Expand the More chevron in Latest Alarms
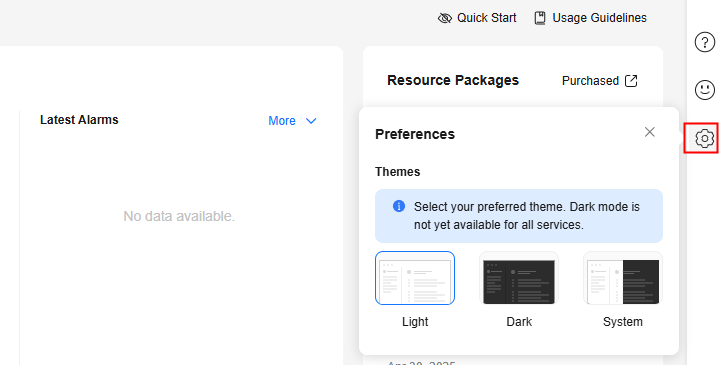Viewport: 719px width, 365px height. (x=311, y=121)
